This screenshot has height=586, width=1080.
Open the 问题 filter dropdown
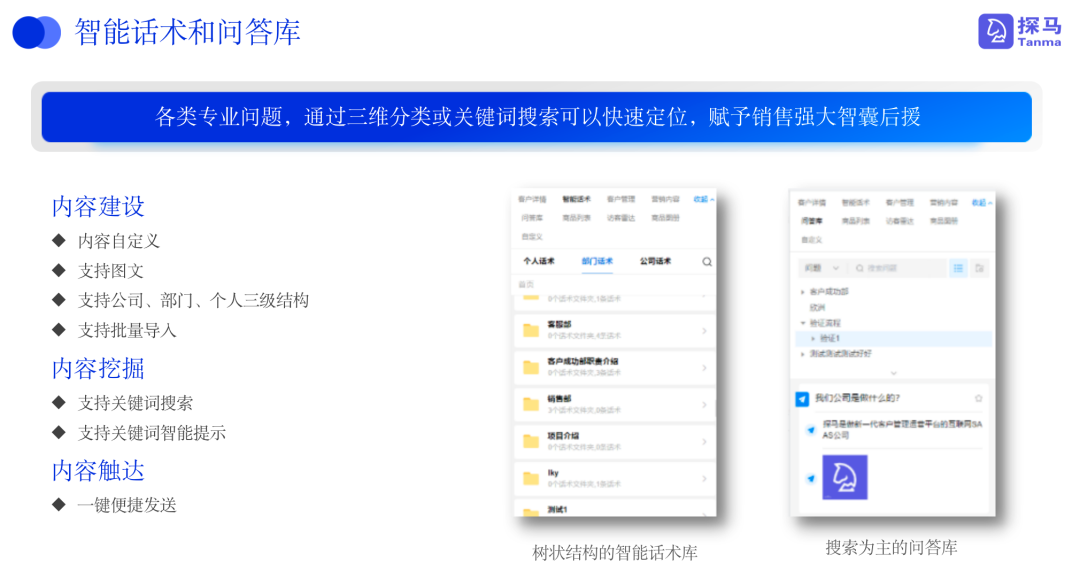822,268
